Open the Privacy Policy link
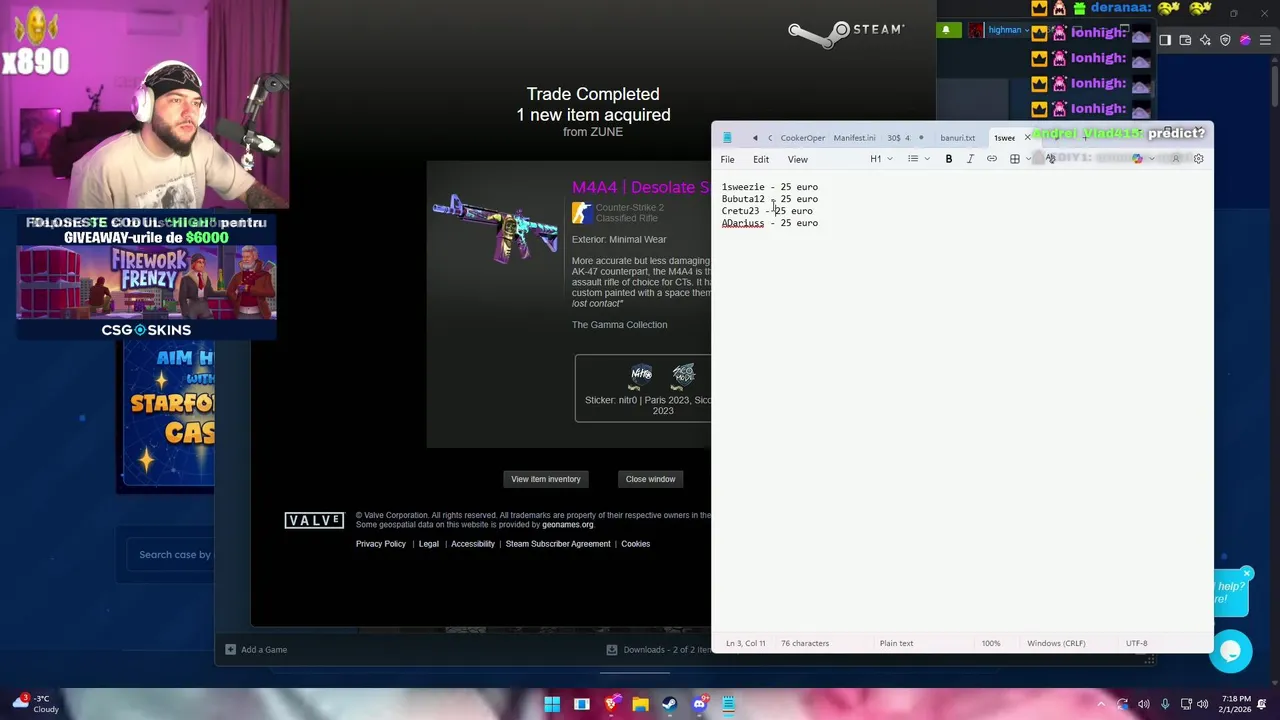The image size is (1280, 720). 381,544
